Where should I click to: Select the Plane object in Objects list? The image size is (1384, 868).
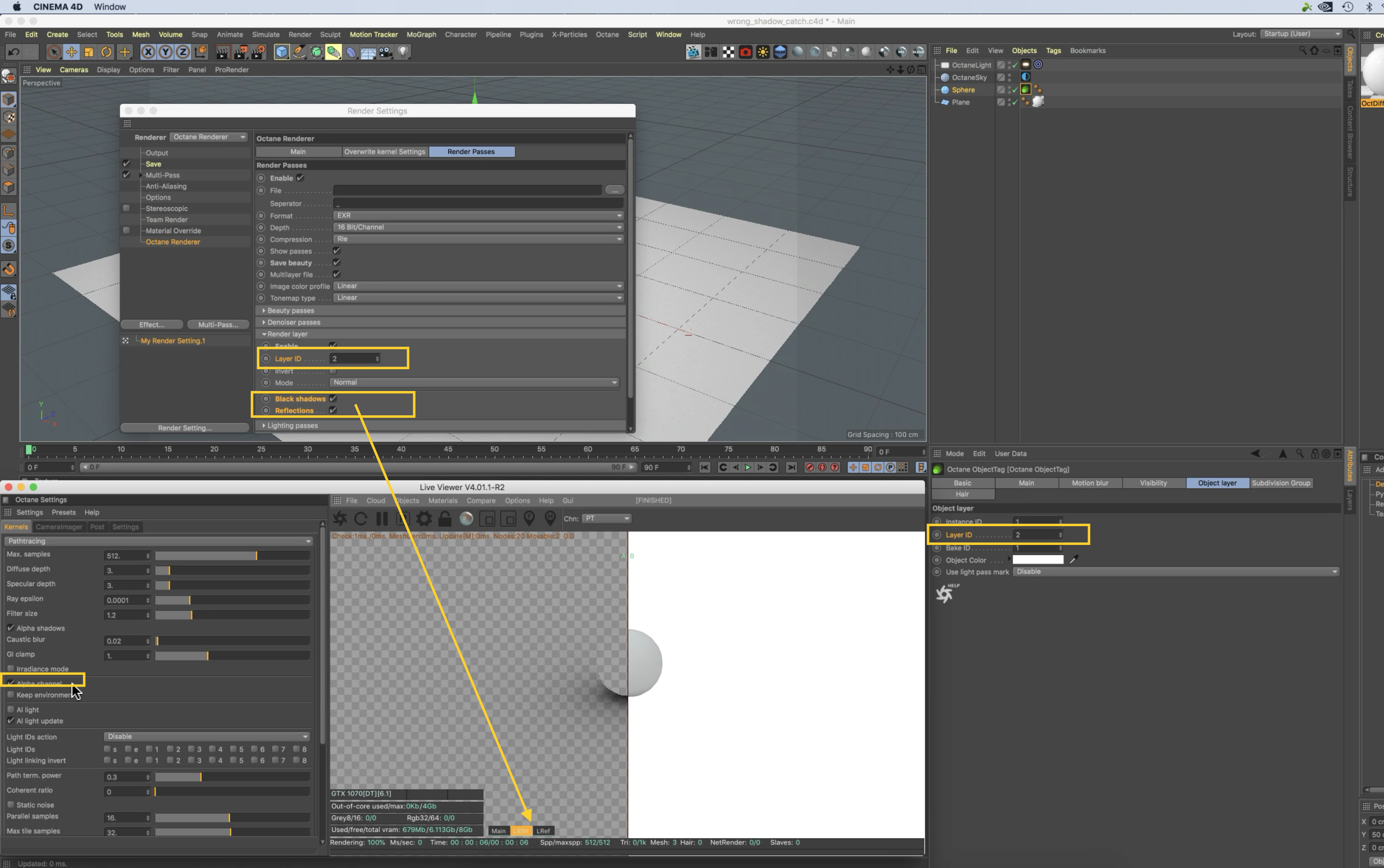(x=960, y=102)
